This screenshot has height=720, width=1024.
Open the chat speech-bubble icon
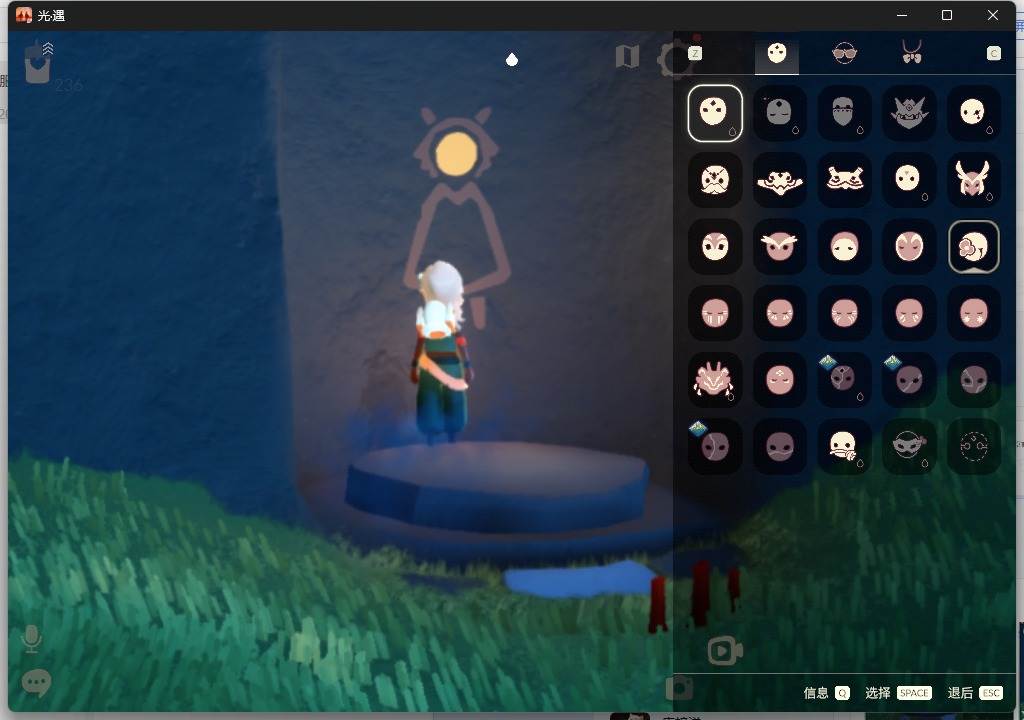pyautogui.click(x=36, y=683)
